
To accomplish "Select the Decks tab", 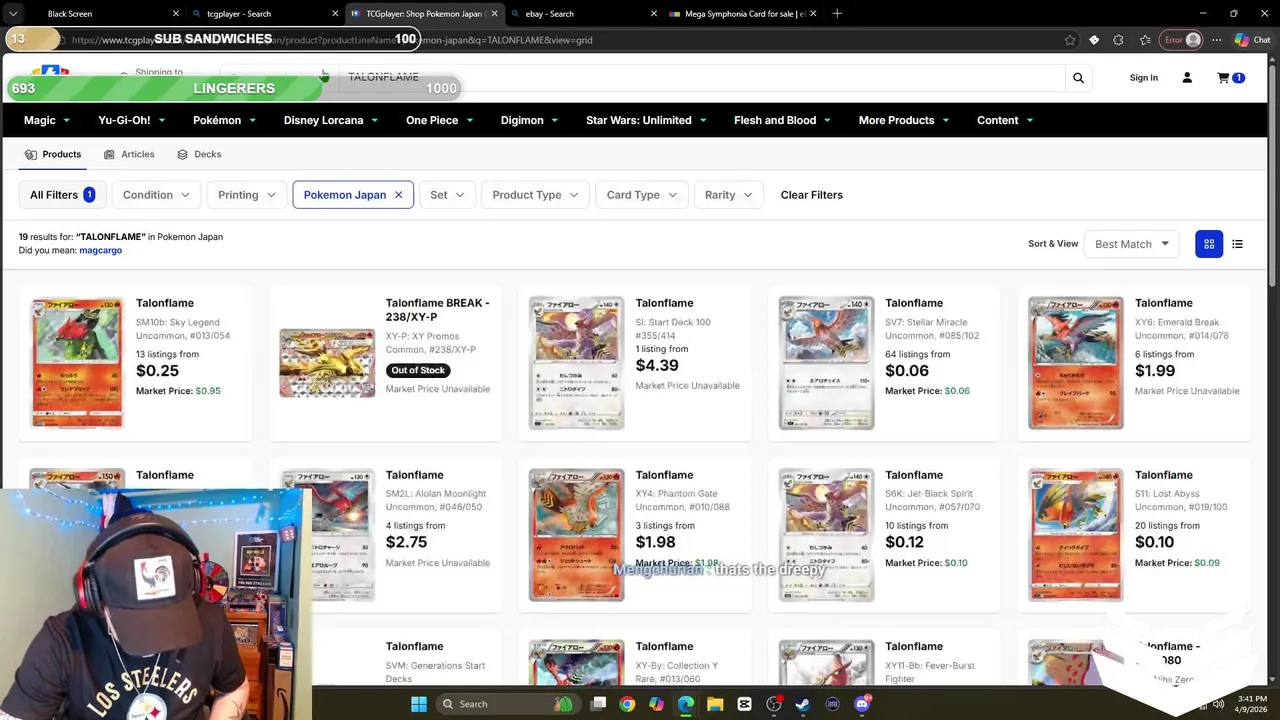I will [x=199, y=154].
